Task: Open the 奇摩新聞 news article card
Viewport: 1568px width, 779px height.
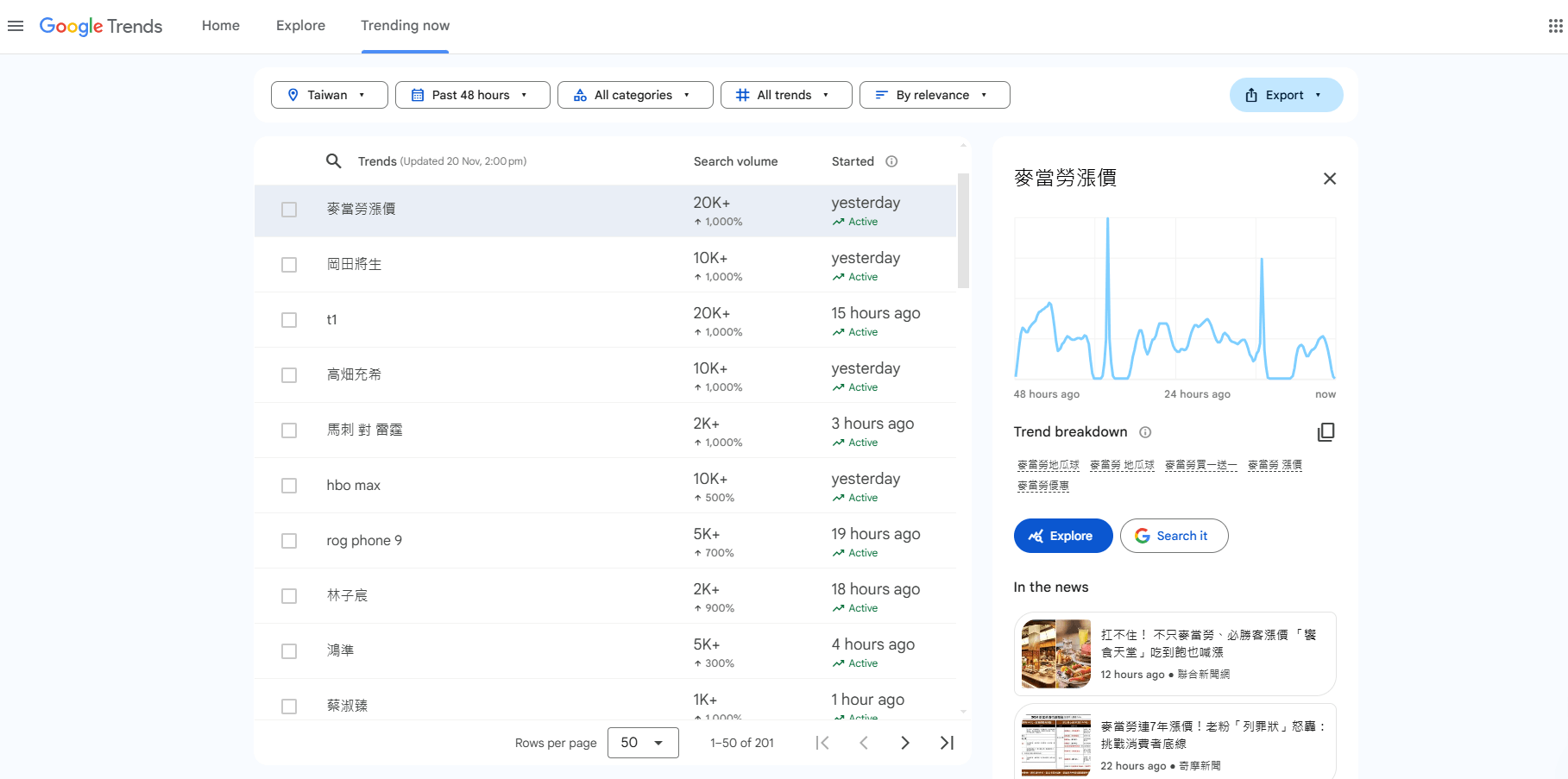Action: (1175, 742)
